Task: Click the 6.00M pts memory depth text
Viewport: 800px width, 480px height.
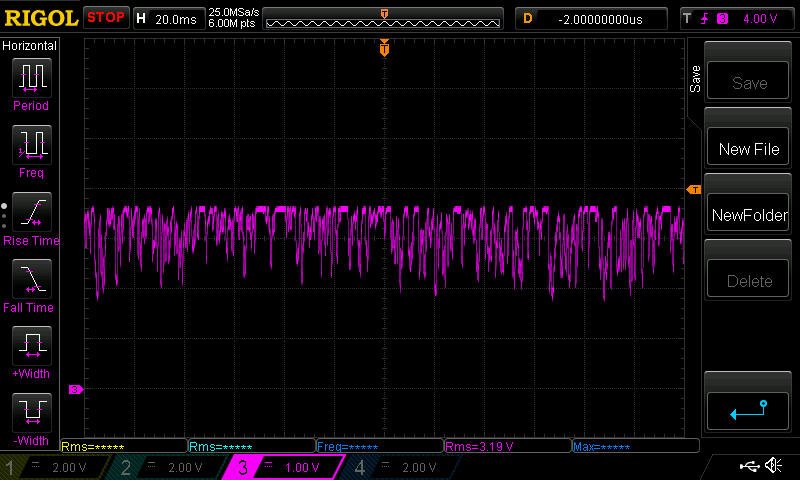Action: tap(232, 23)
